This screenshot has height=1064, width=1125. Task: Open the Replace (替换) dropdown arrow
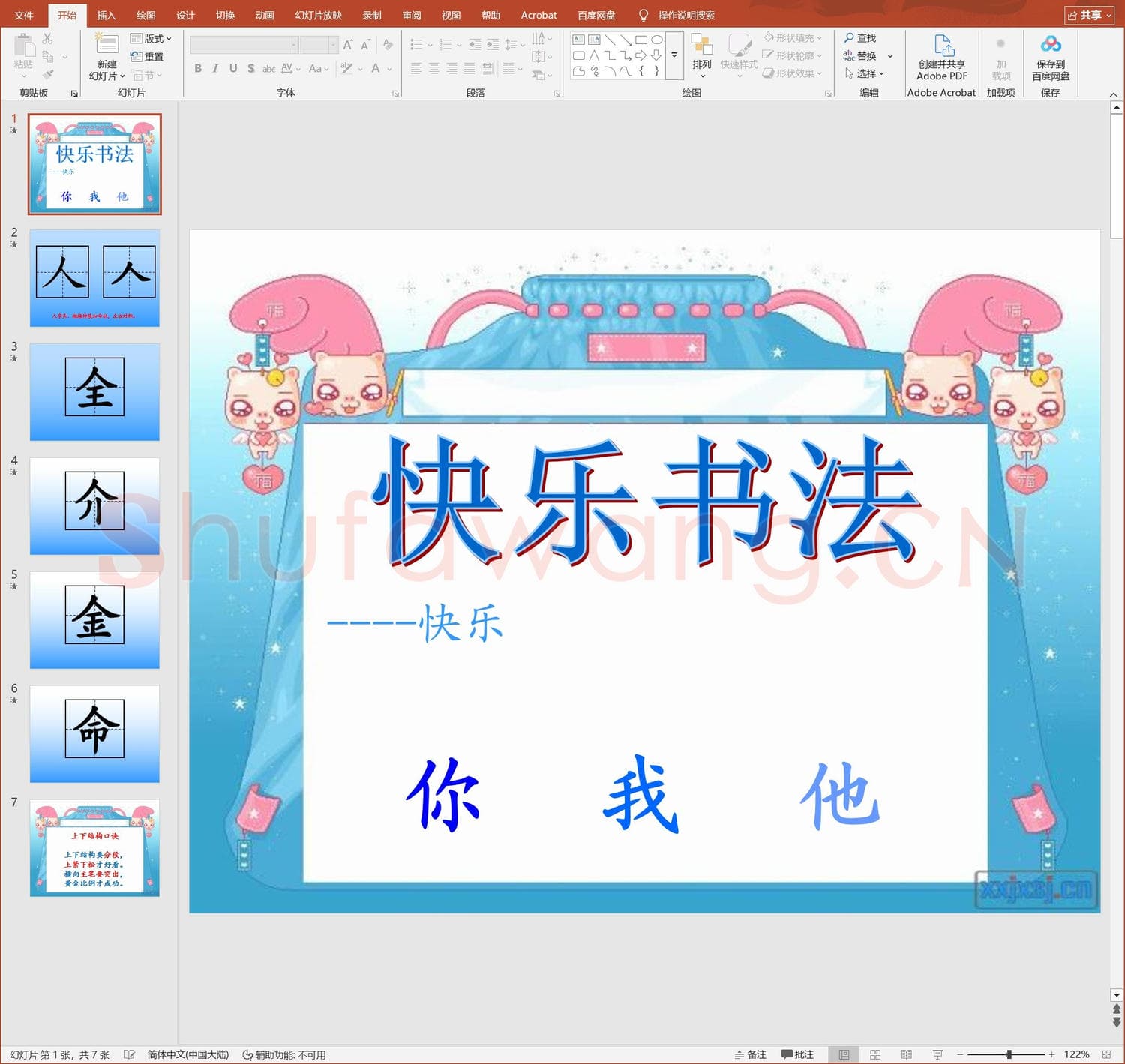coord(890,56)
